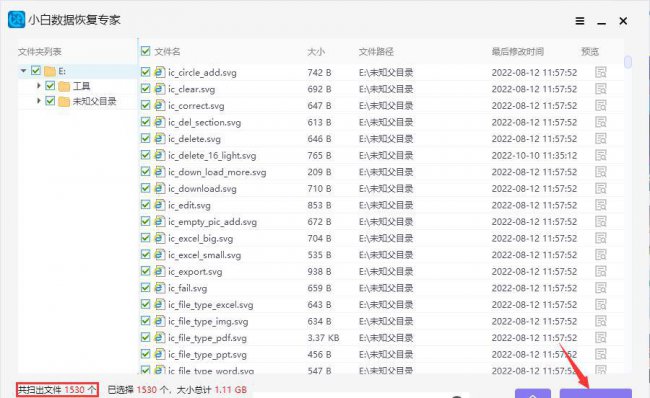
Task: Preview ic_correct.svg using its preview icon
Action: point(601,105)
